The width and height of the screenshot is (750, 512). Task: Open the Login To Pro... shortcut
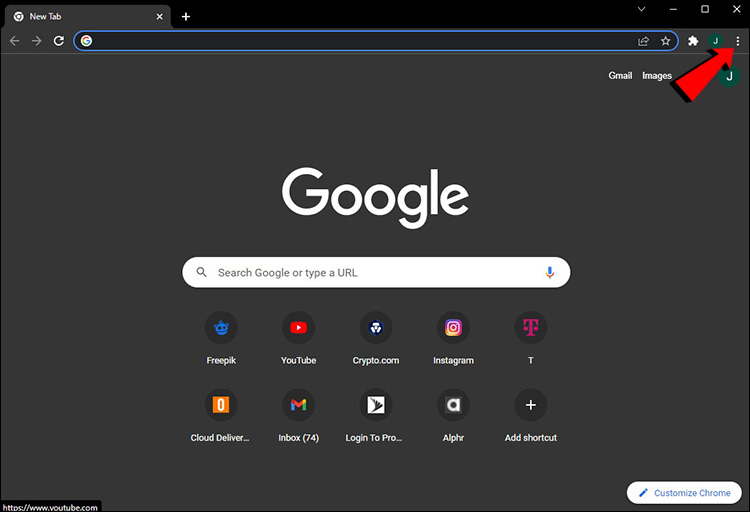[x=375, y=416]
